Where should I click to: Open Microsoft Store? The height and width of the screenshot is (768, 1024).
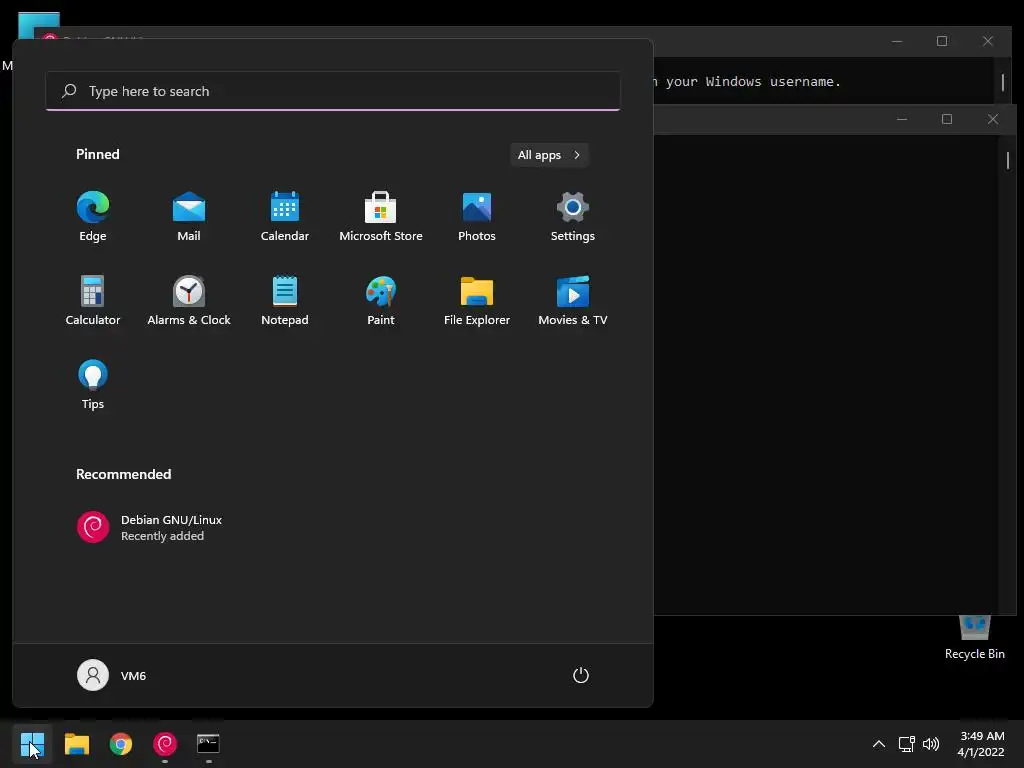coord(381,217)
